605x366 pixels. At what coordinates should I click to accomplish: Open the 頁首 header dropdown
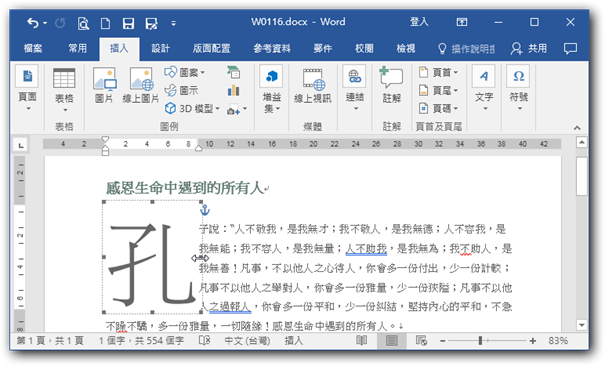(438, 73)
